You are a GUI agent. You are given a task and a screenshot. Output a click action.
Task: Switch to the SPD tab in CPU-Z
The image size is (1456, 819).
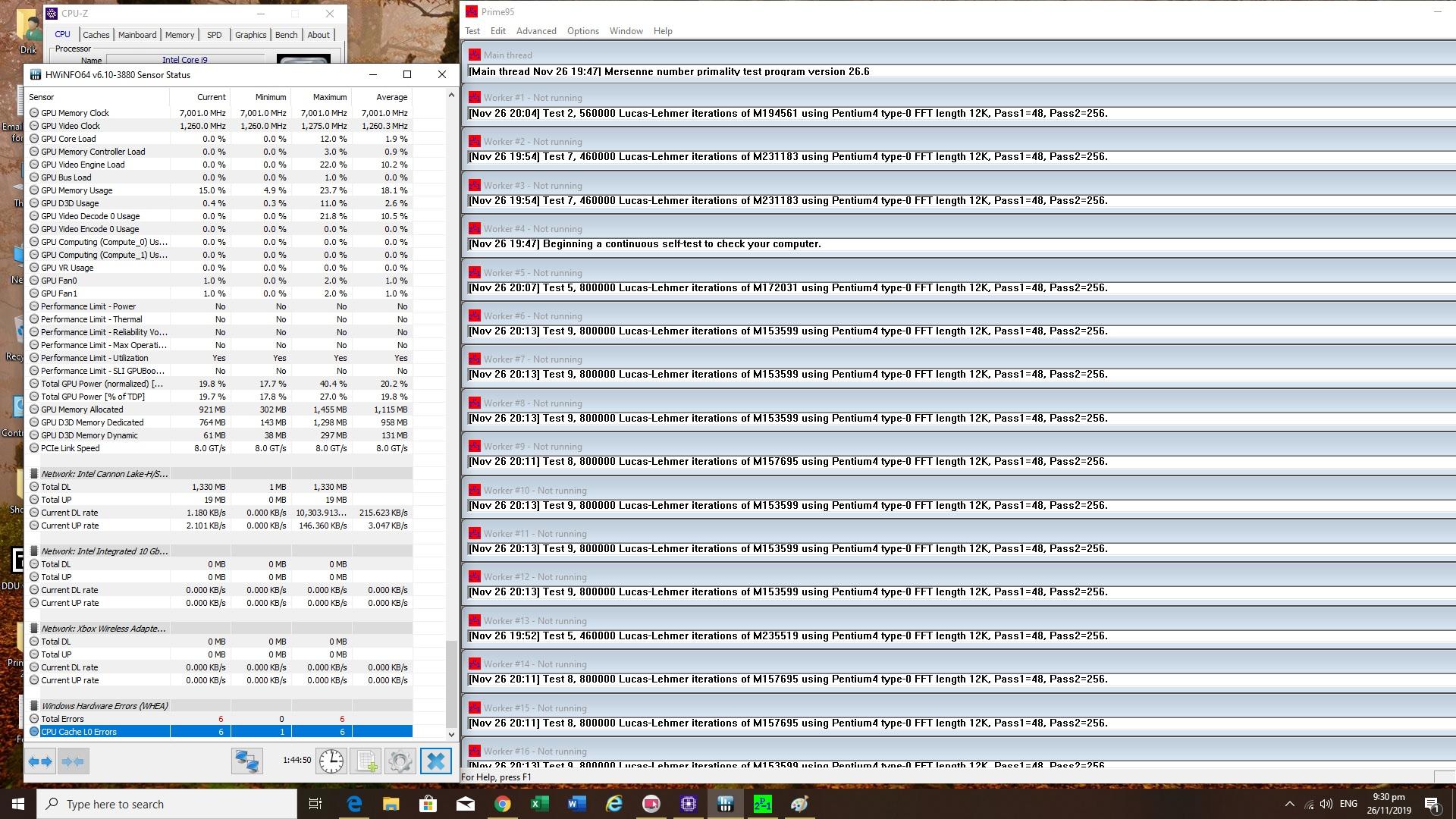click(x=215, y=35)
